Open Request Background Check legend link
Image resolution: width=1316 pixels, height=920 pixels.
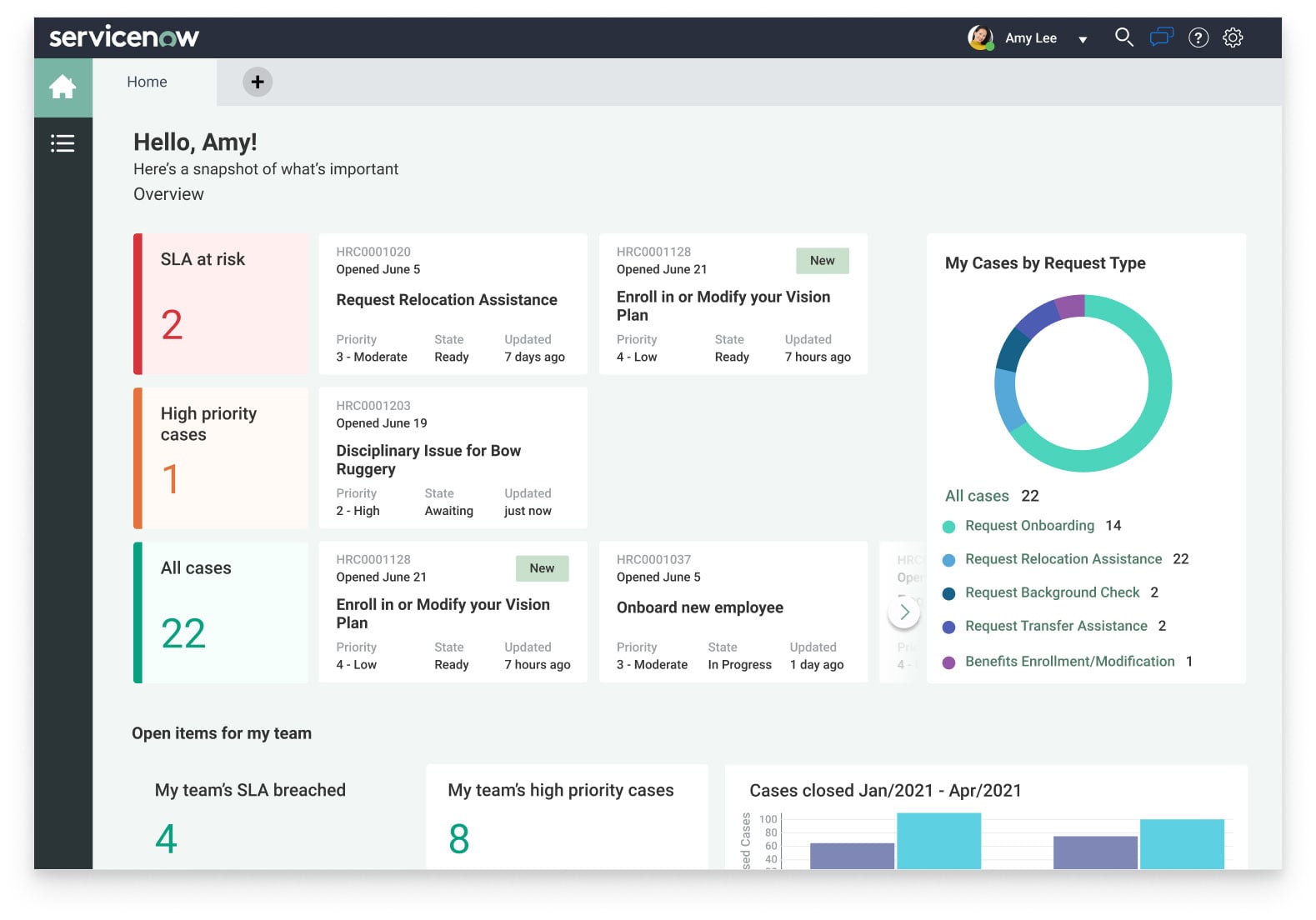coord(1052,592)
